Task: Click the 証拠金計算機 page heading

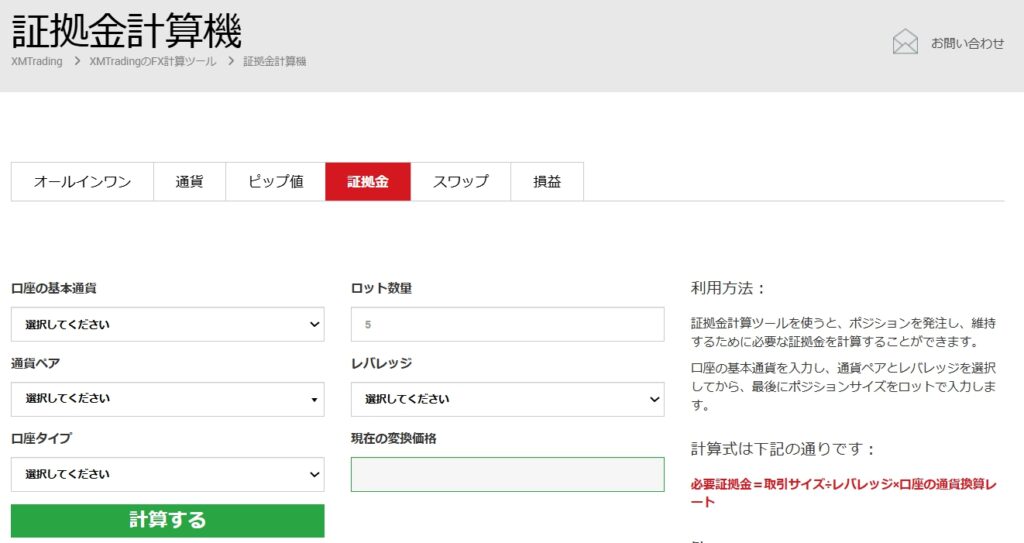Action: [x=127, y=31]
